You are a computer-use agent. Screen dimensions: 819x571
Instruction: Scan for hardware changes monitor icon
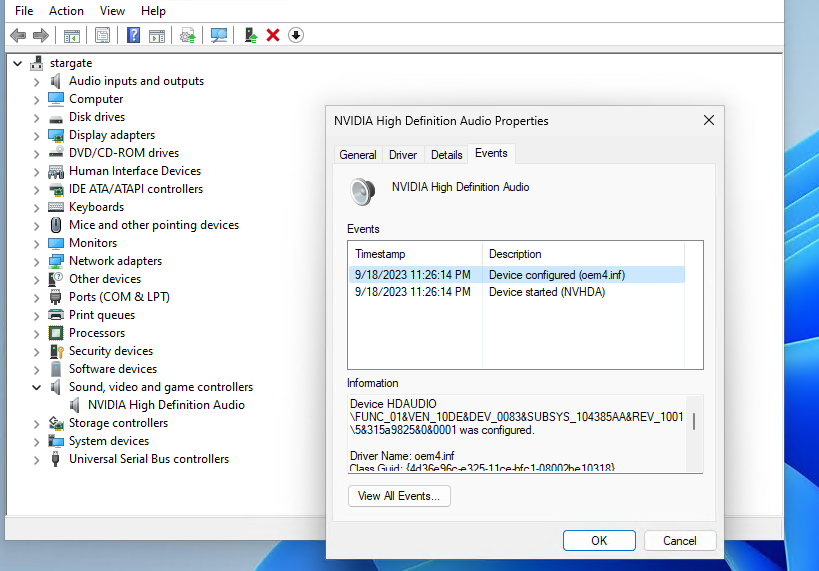click(218, 36)
